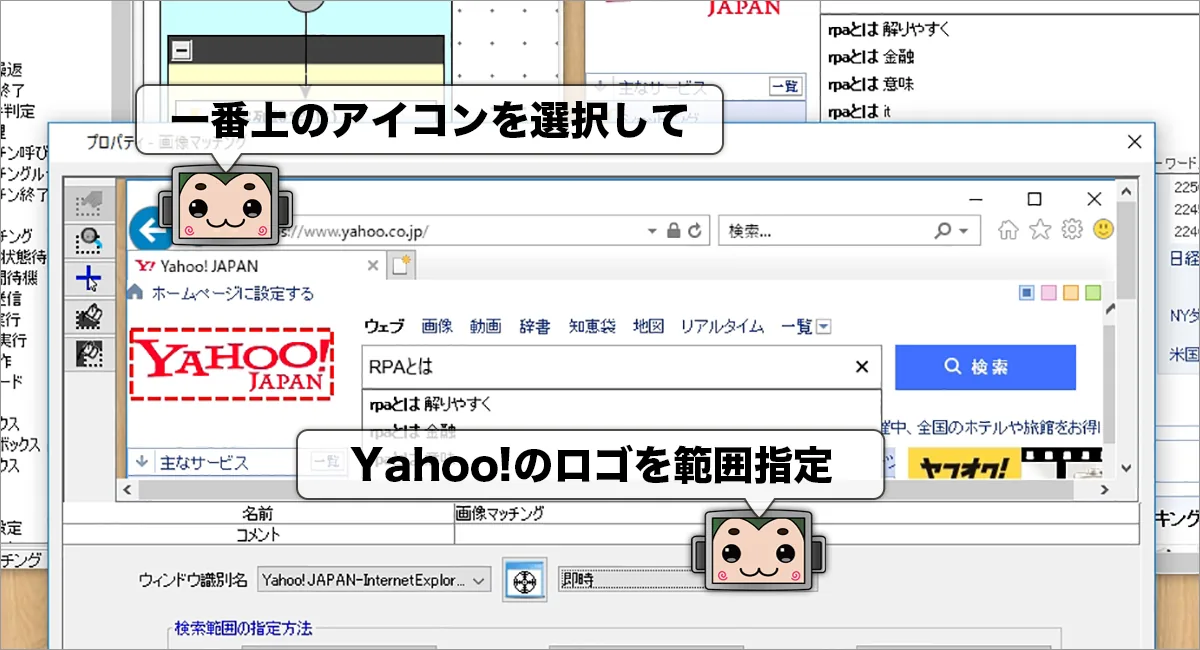Image resolution: width=1200 pixels, height=650 pixels.
Task: Open browser favorites with the star icon
Action: (x=1040, y=230)
